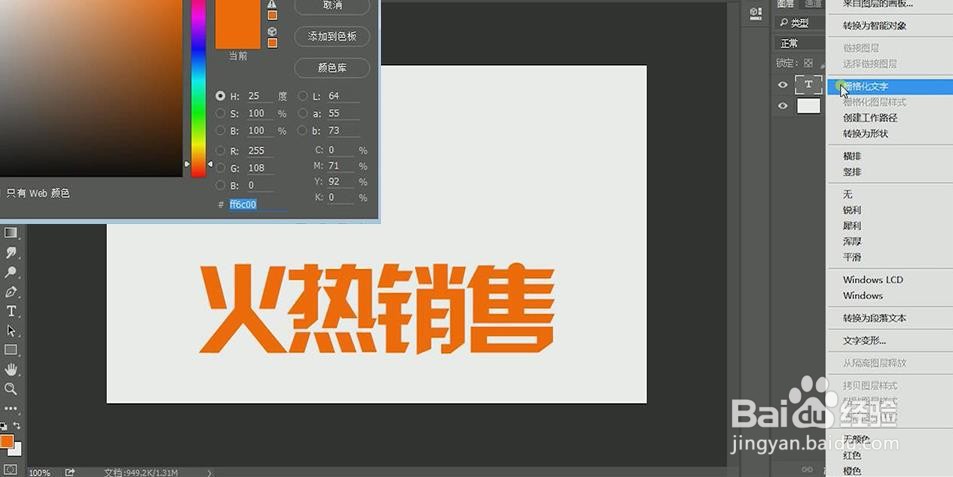Image resolution: width=953 pixels, height=477 pixels.
Task: Reset default foreground and background colors icon
Action: [3, 426]
